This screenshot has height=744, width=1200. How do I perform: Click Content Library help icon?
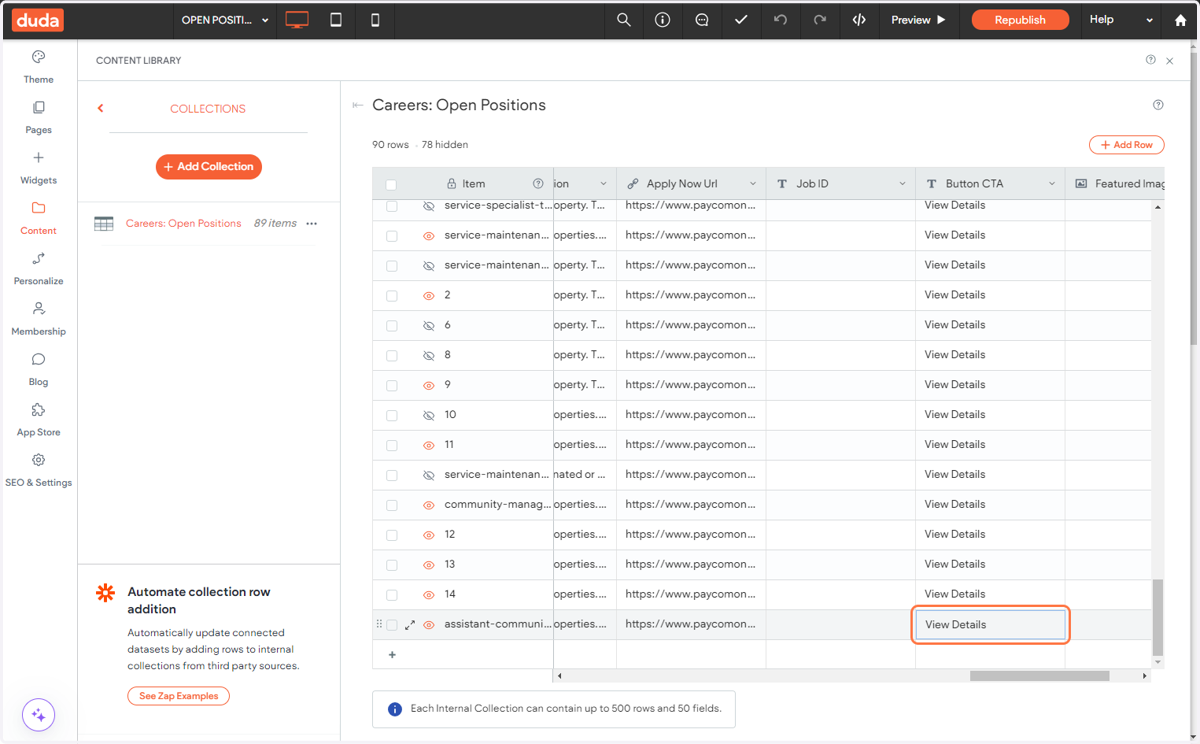(x=1151, y=60)
